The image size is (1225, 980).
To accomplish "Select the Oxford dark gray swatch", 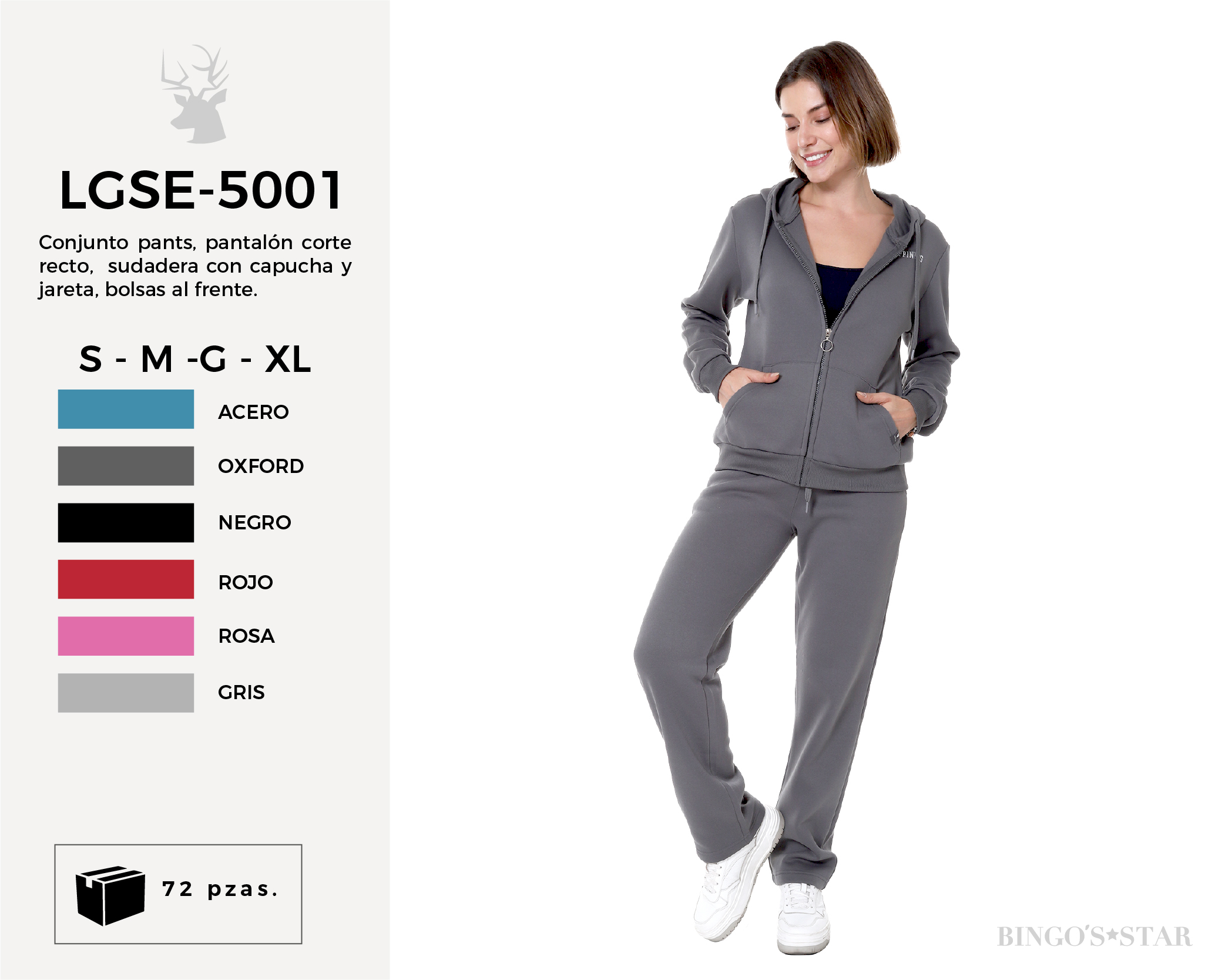I will point(126,466).
